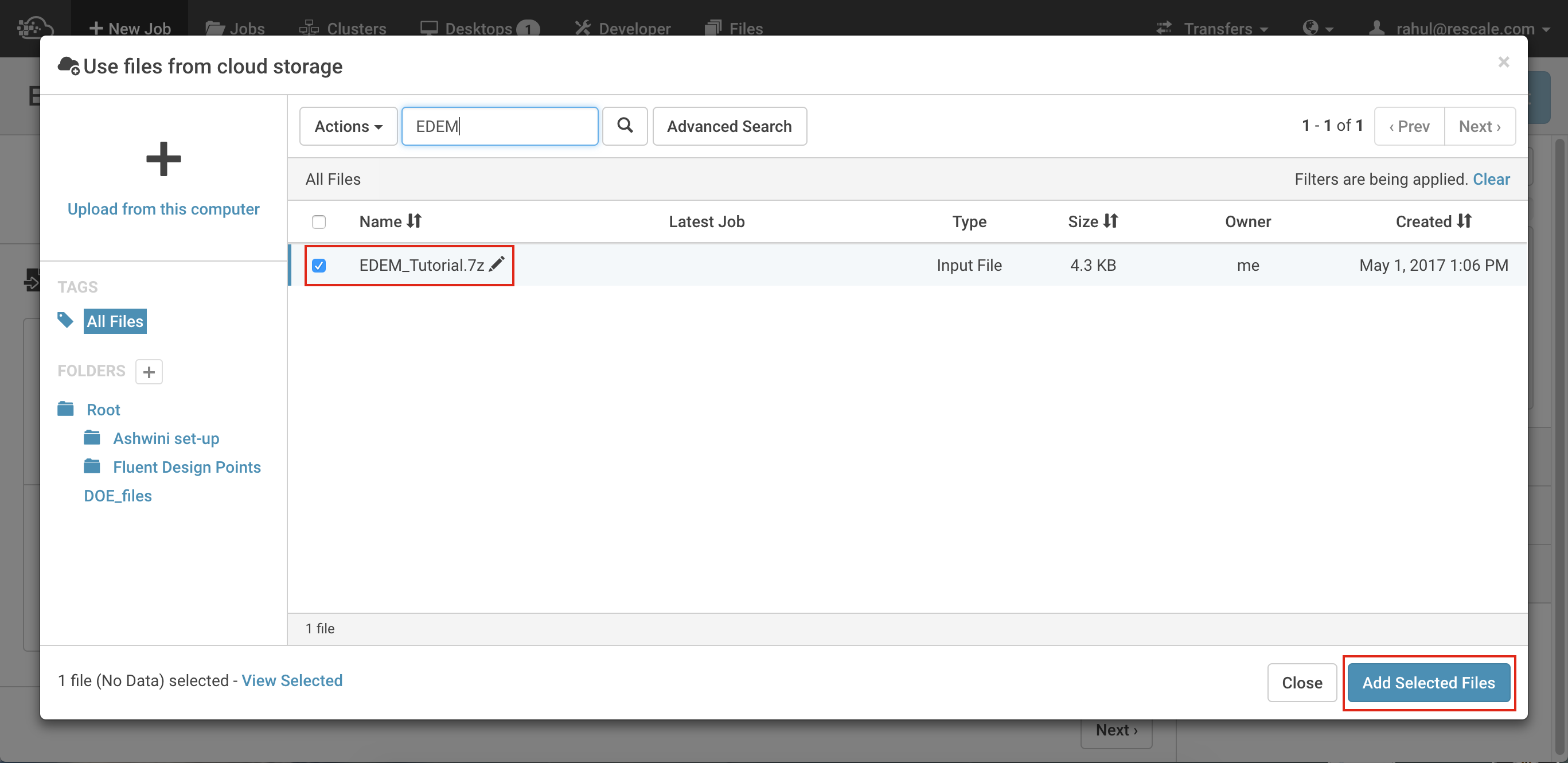Toggle the select-all header checkbox
Image resolution: width=1568 pixels, height=763 pixels.
319,221
